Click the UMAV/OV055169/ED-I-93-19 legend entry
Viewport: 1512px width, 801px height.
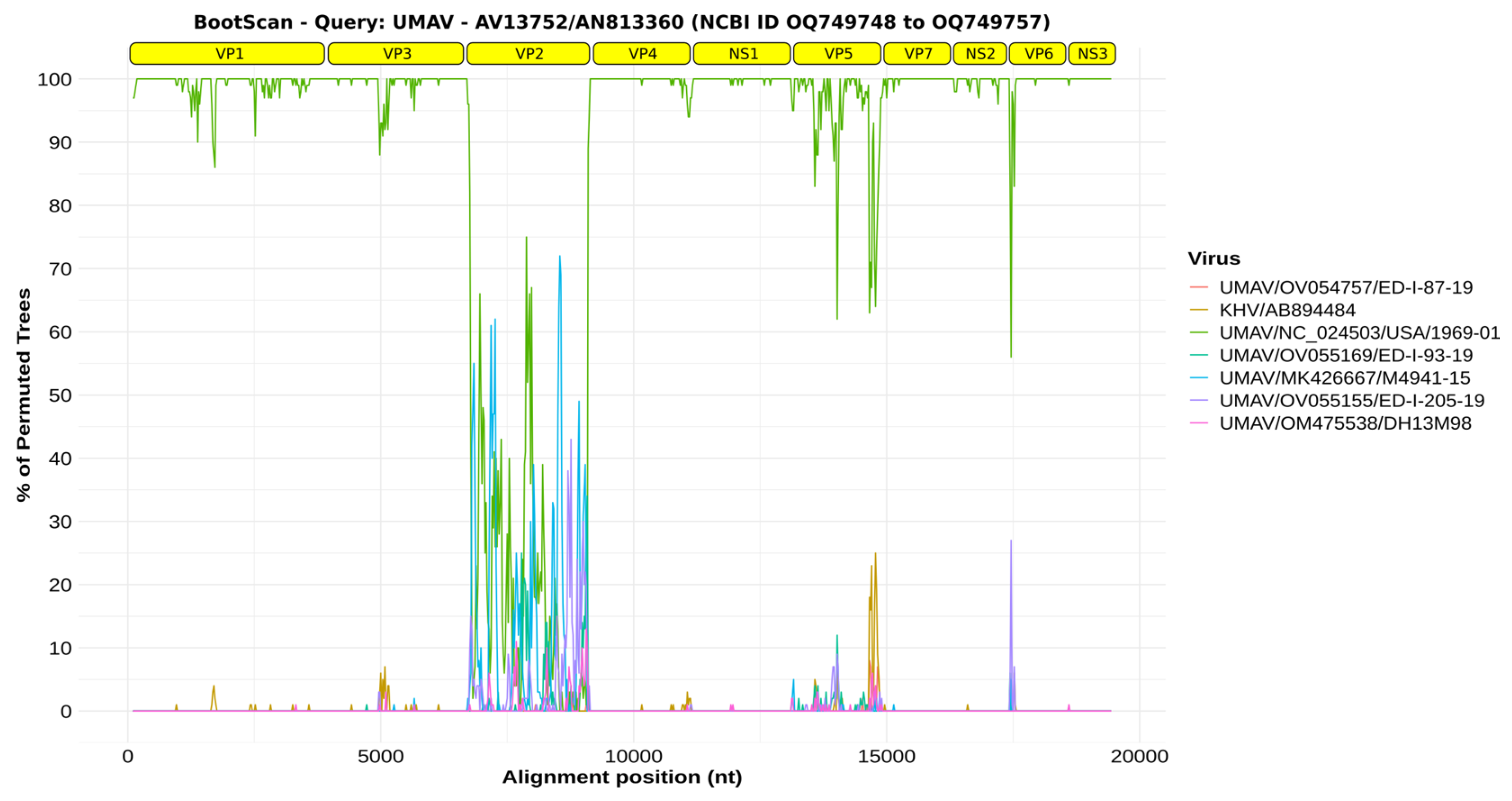pos(1345,355)
